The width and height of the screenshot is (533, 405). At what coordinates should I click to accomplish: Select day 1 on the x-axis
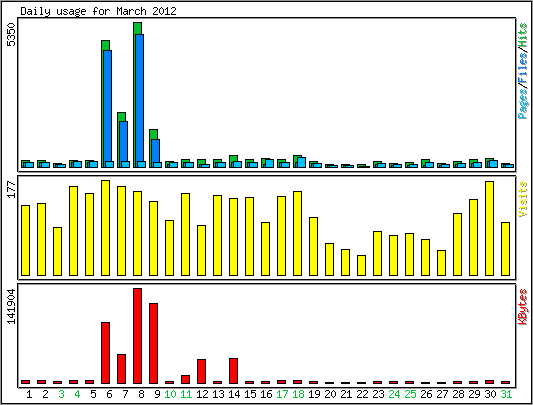coord(29,394)
